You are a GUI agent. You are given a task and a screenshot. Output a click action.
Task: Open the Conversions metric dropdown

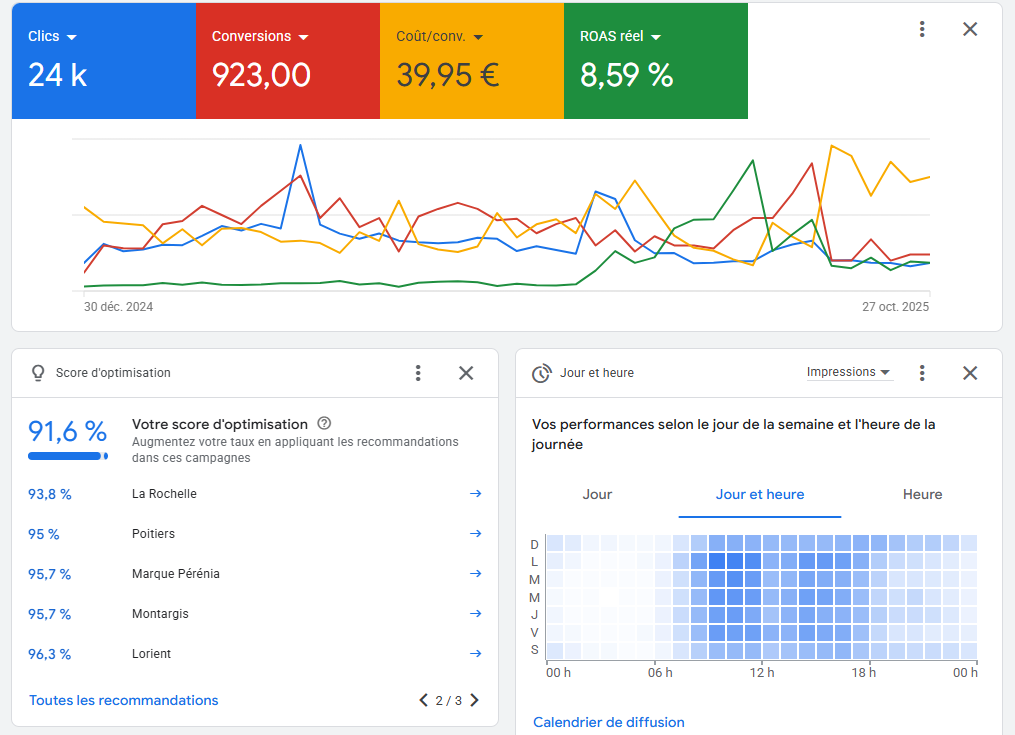[x=260, y=36]
